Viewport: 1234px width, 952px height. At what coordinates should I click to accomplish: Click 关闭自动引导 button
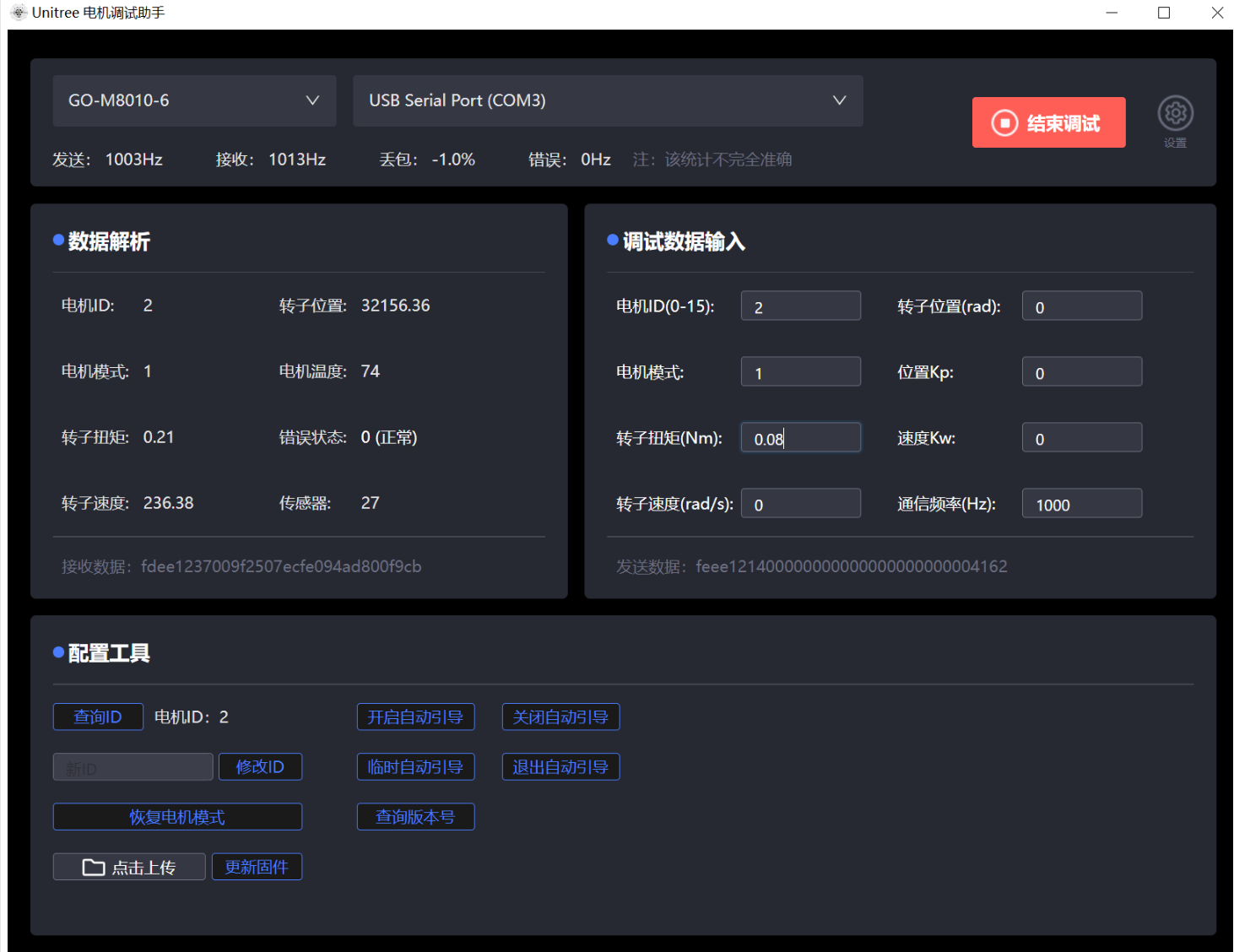[x=560, y=717]
